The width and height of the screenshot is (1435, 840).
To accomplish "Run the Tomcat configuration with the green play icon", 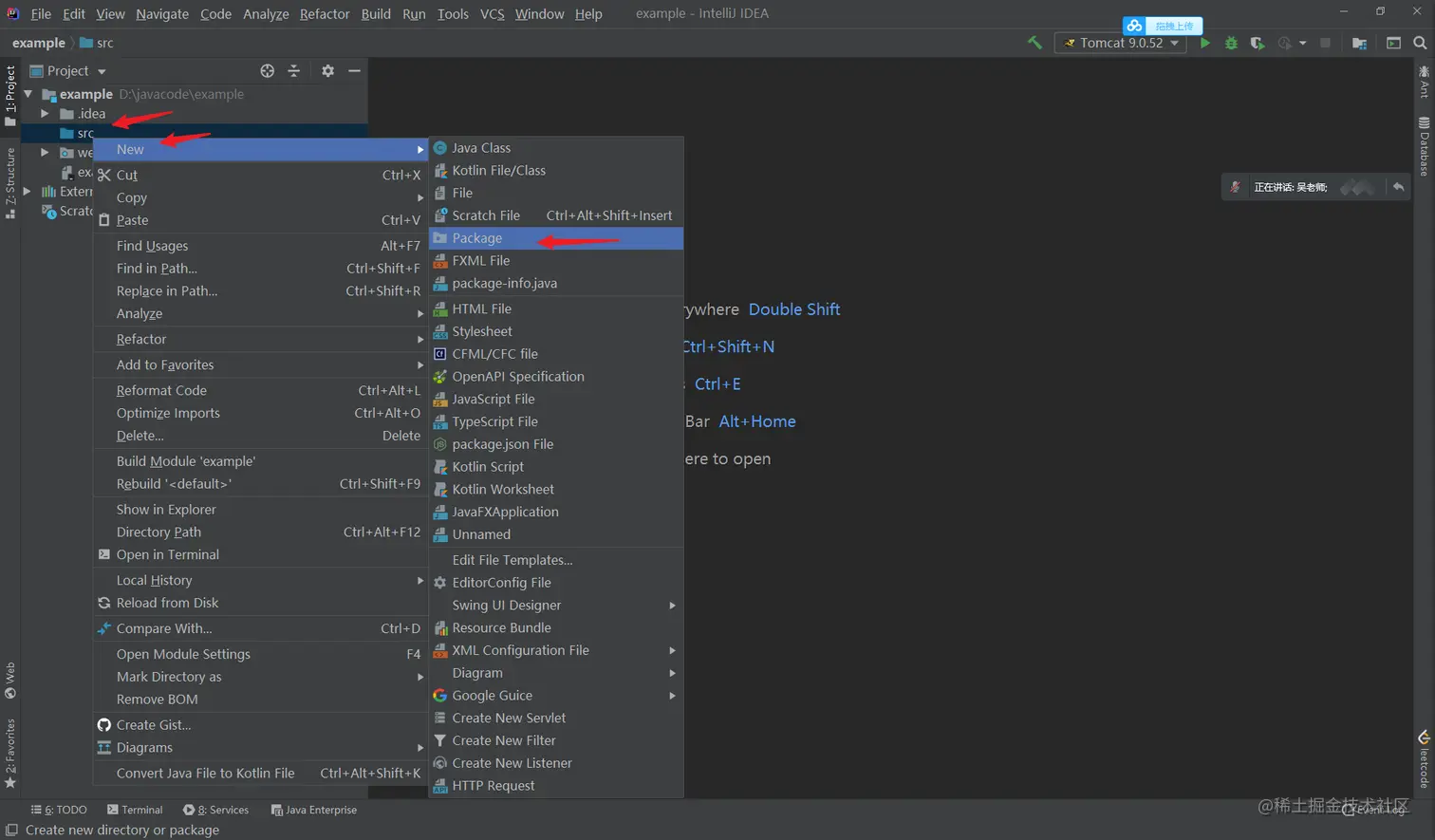I will 1204,43.
